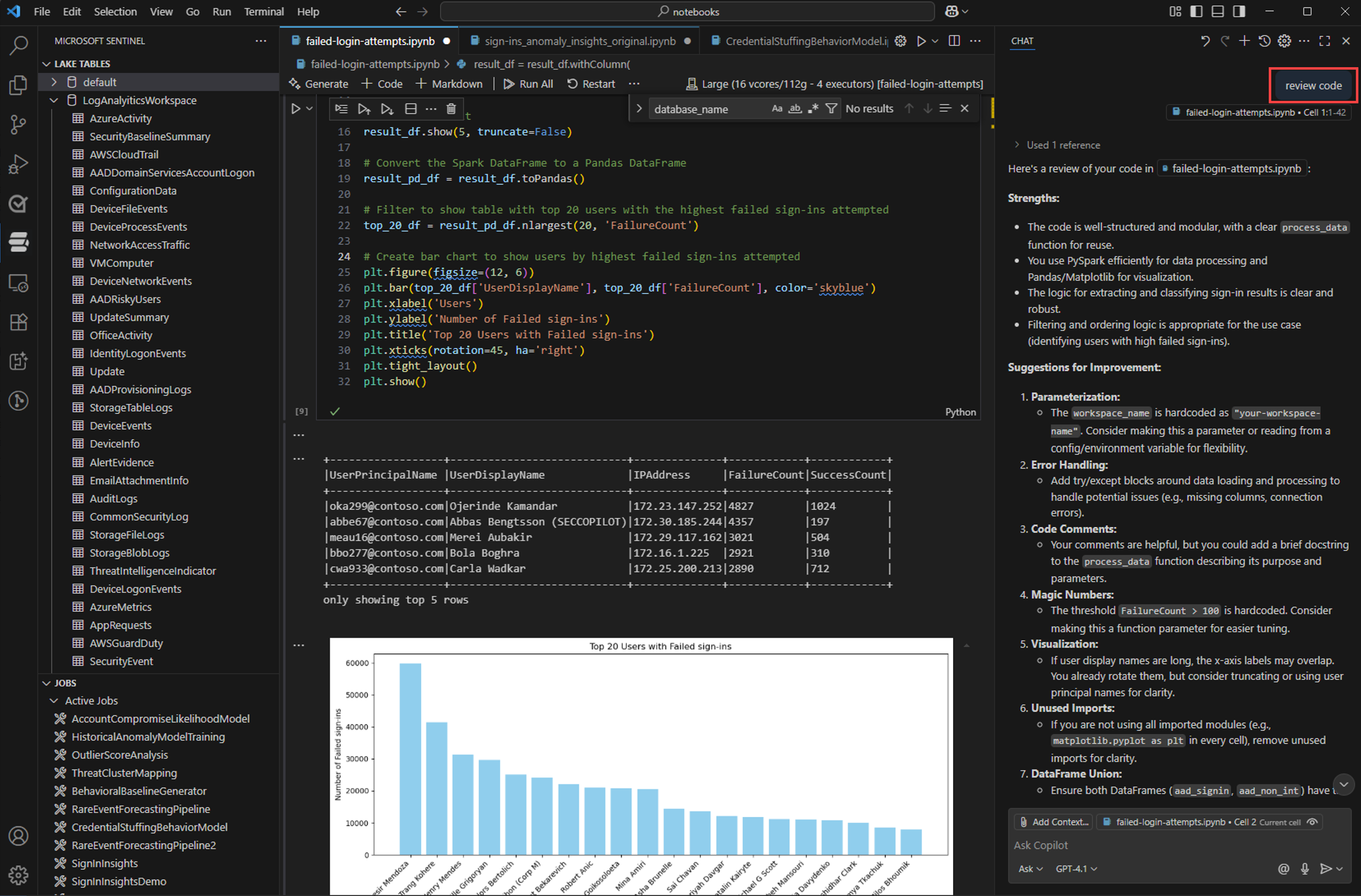
Task: Click the Split Cell icon in cell toolbar
Action: pos(411,109)
